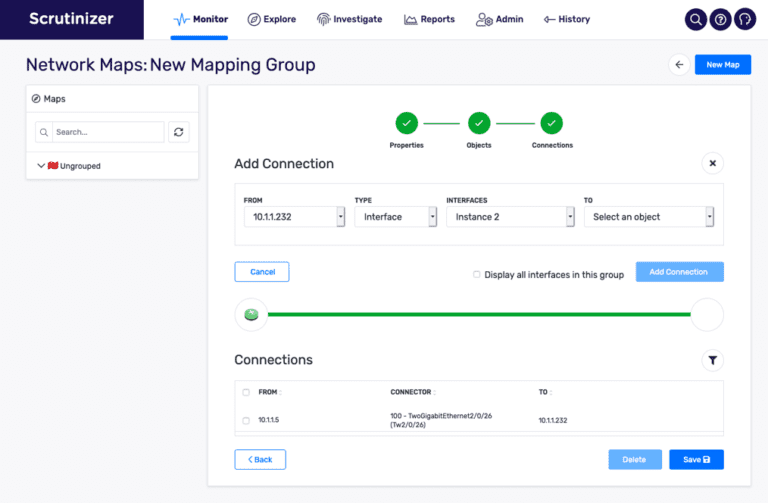This screenshot has width=768, height=503.
Task: Open the Explore tab
Action: pos(272,19)
